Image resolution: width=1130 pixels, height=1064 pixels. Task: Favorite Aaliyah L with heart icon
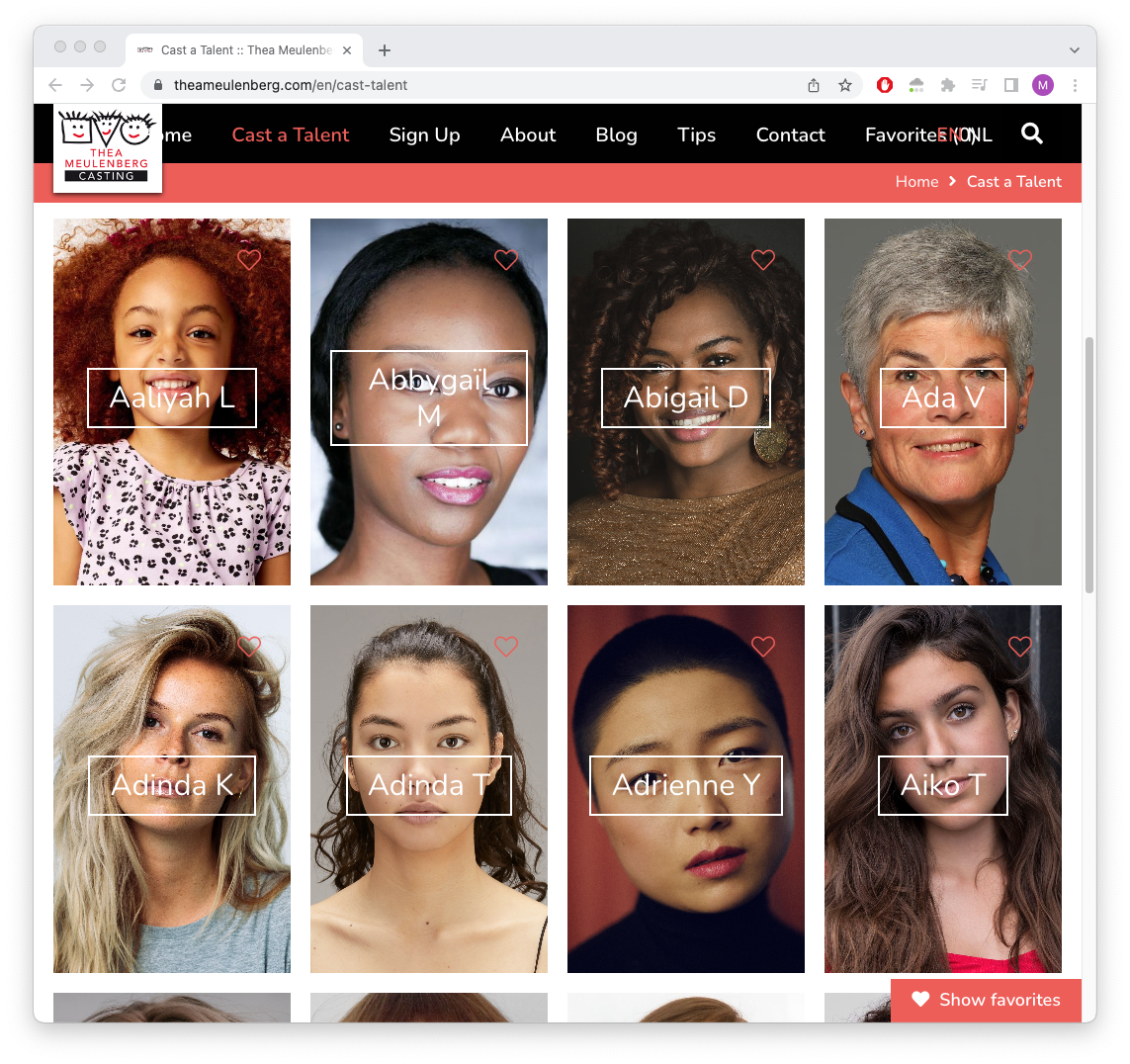coord(248,259)
